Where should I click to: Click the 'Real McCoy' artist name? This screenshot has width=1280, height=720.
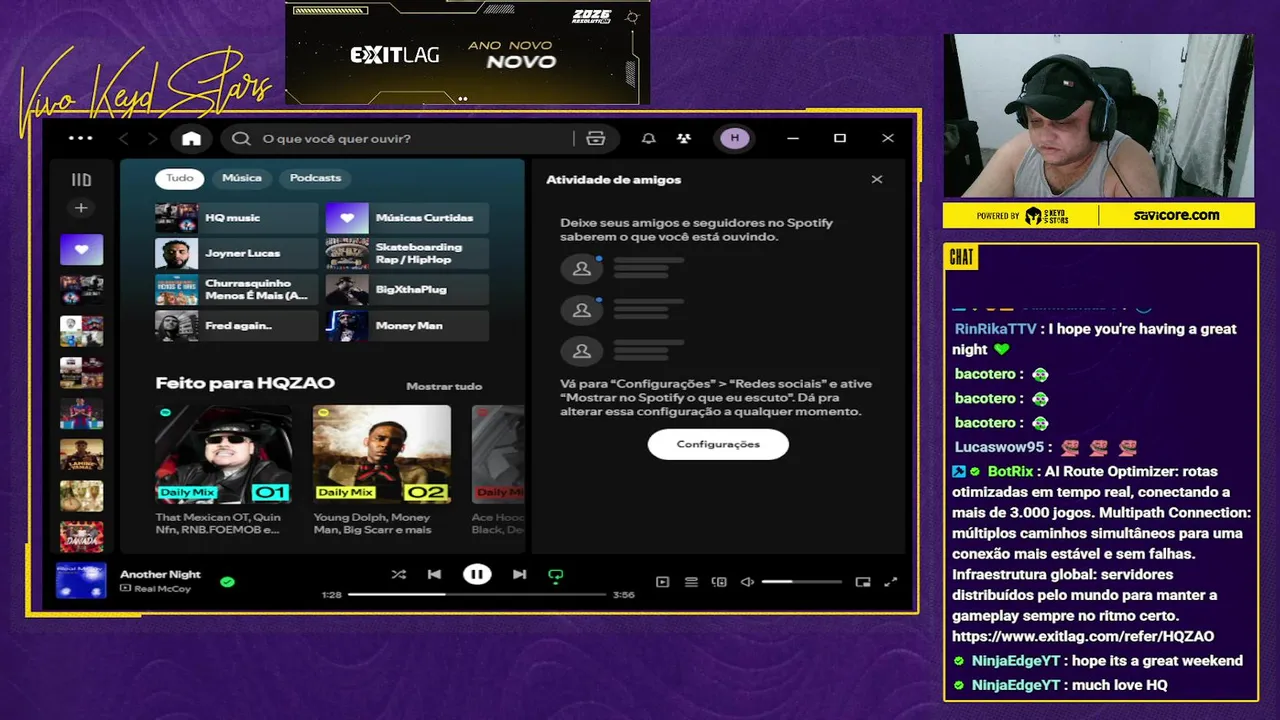(162, 589)
